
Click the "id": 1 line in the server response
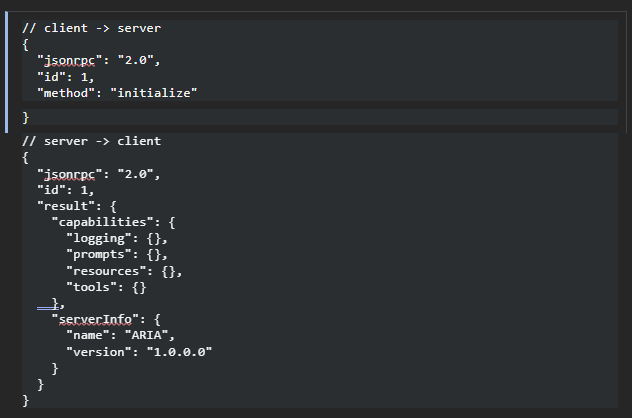65,190
